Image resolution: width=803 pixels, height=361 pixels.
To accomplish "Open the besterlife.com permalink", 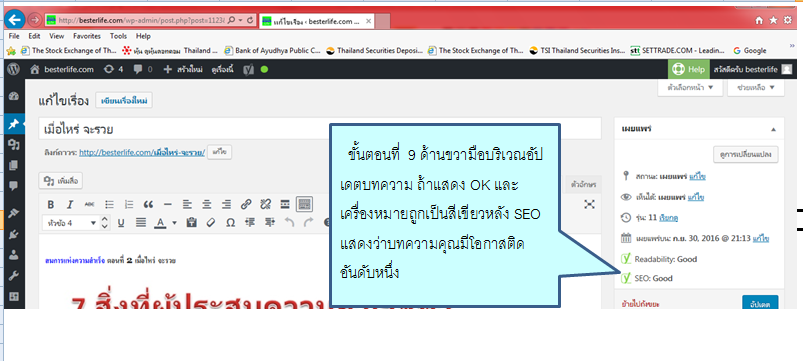I will pyautogui.click(x=142, y=153).
